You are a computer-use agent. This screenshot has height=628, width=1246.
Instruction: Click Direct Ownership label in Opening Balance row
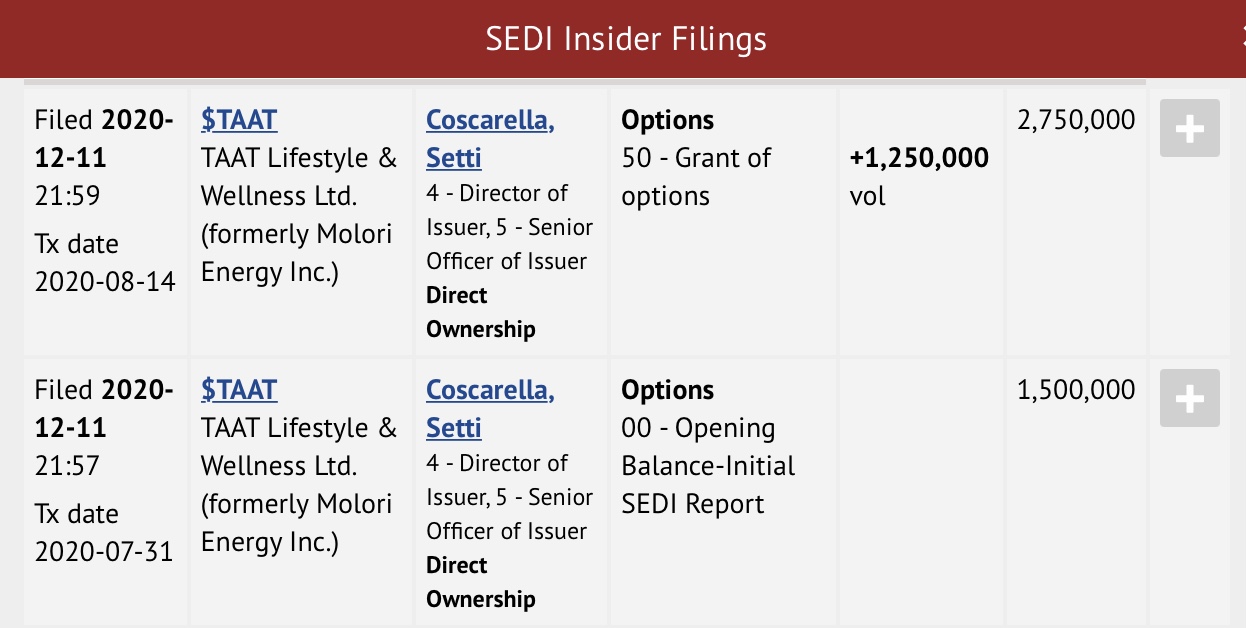480,582
